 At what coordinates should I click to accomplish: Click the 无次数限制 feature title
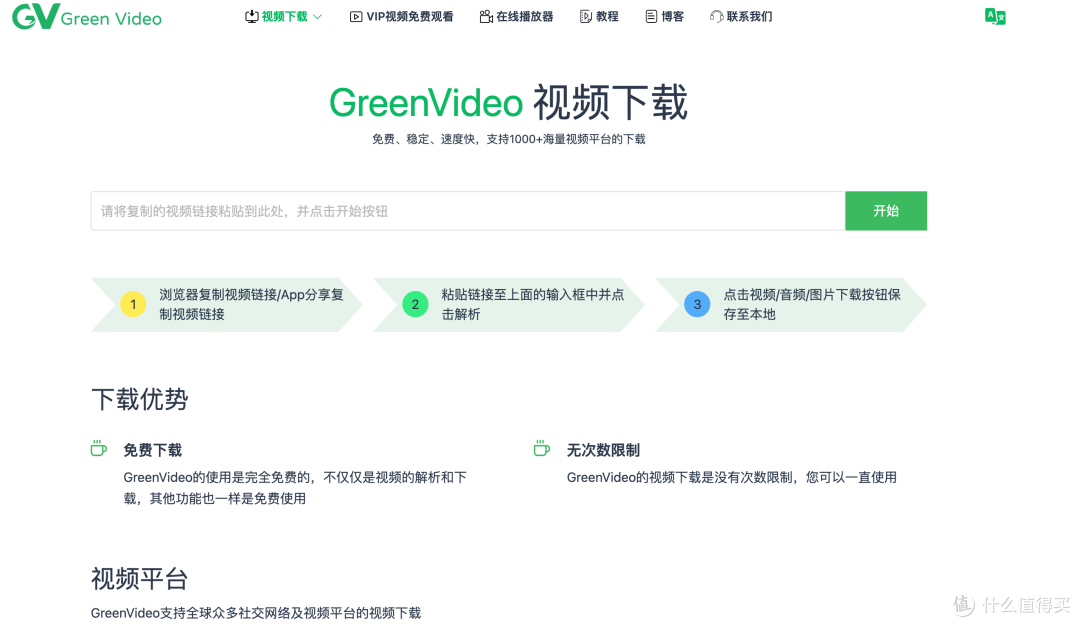point(603,451)
